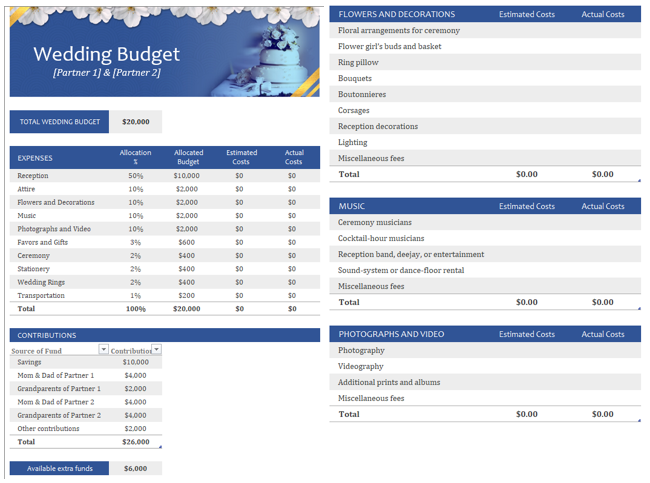The image size is (650, 483).
Task: Select Additional prints and albums row
Action: [x=485, y=382]
